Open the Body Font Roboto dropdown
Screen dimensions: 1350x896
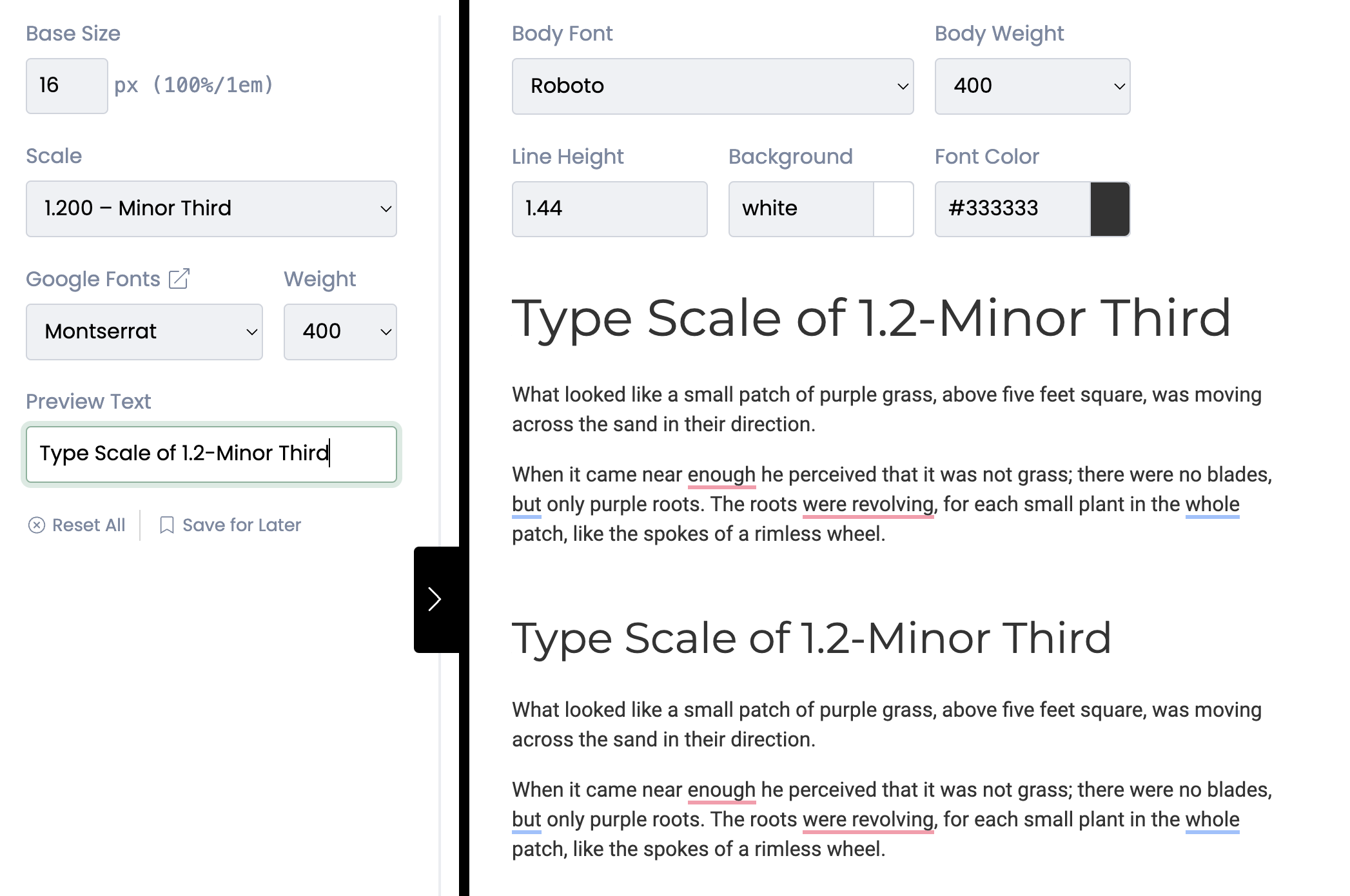click(713, 86)
